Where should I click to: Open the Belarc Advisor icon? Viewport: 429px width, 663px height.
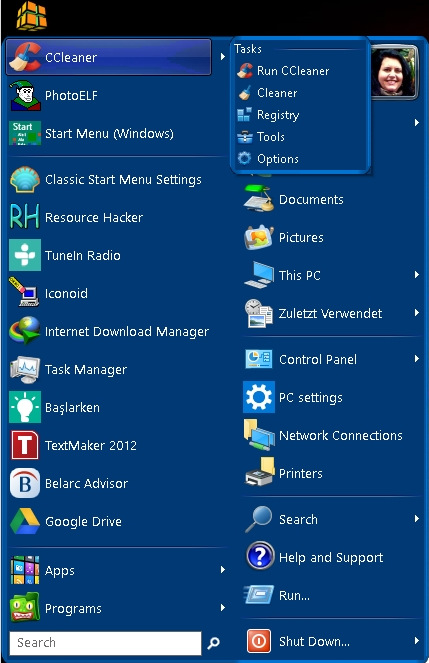(25, 483)
